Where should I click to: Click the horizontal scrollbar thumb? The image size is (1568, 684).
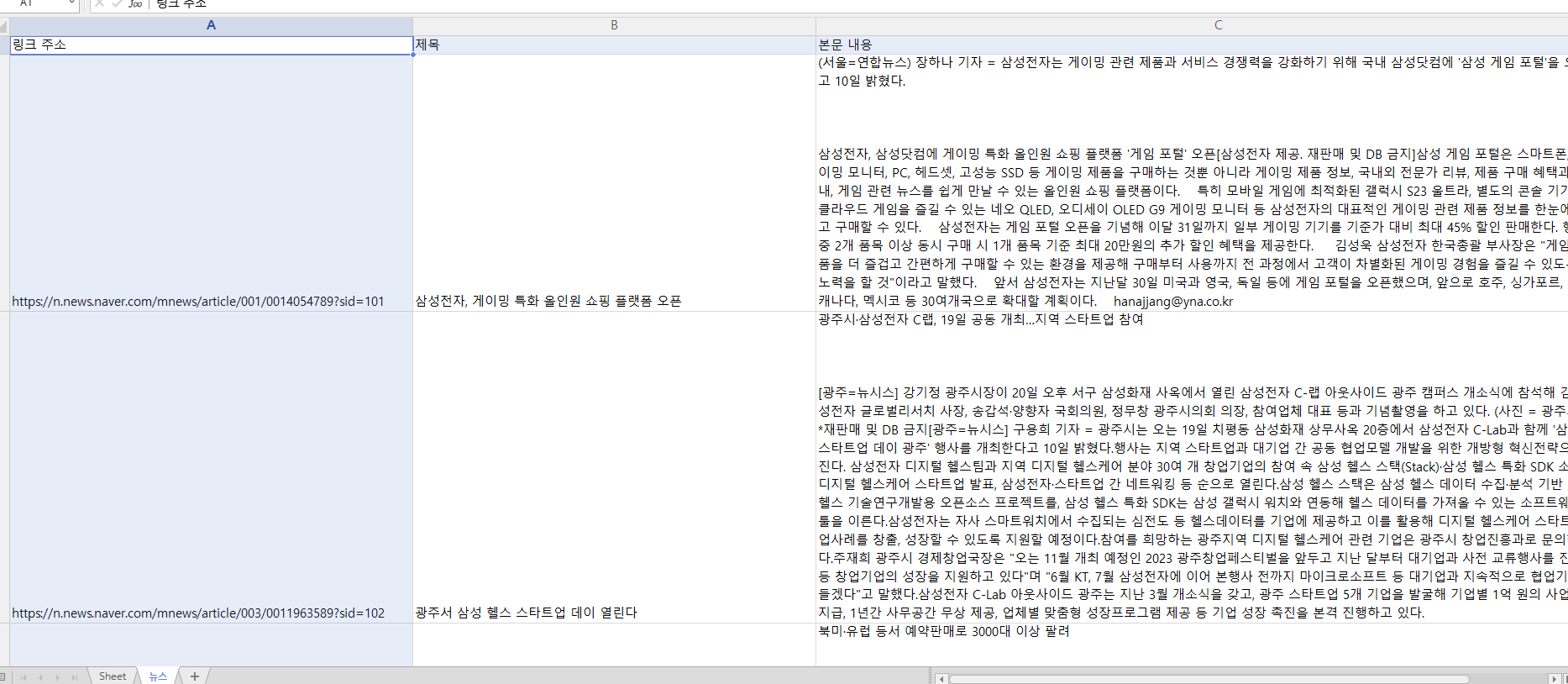1209,678
